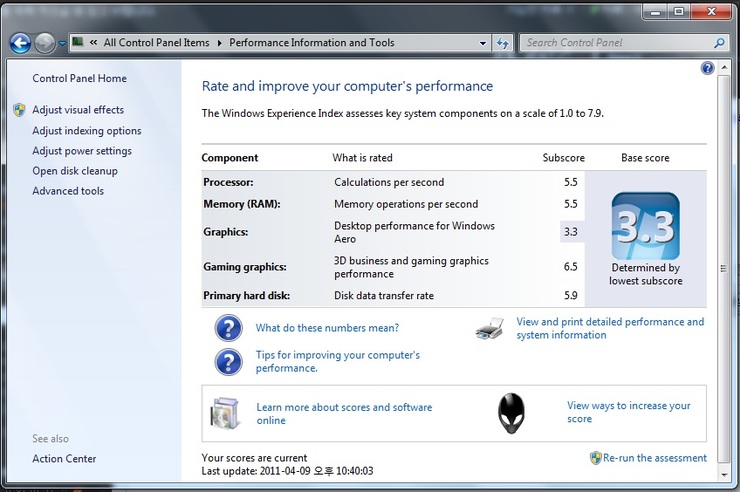
Task: Re-run the assessment
Action: click(x=655, y=458)
